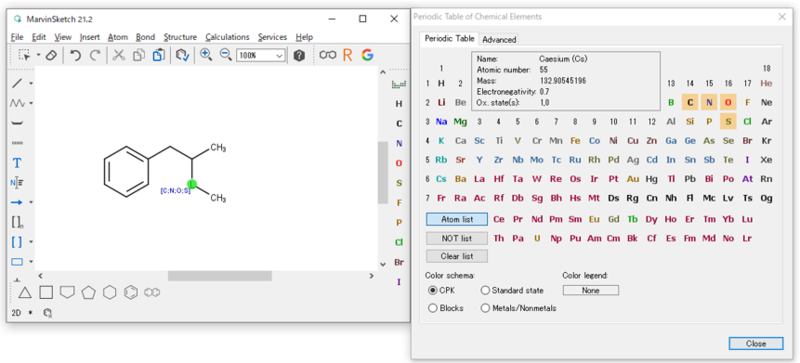Insert the cyclopentane pentagon template
800x363 pixels.
tap(89, 293)
